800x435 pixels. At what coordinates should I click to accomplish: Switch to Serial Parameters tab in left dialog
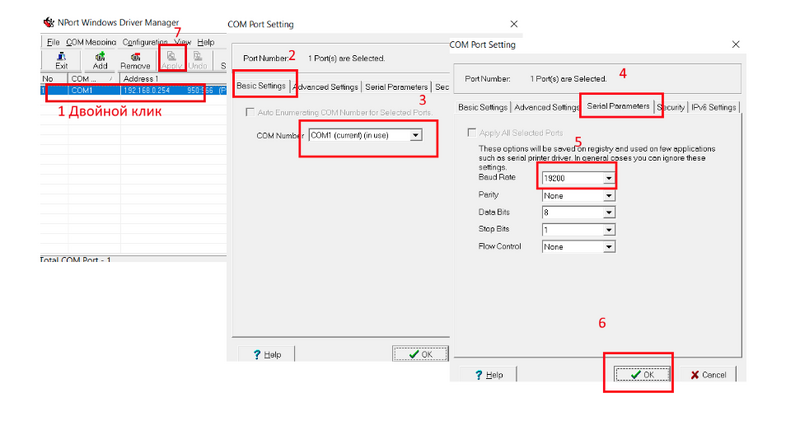(396, 87)
